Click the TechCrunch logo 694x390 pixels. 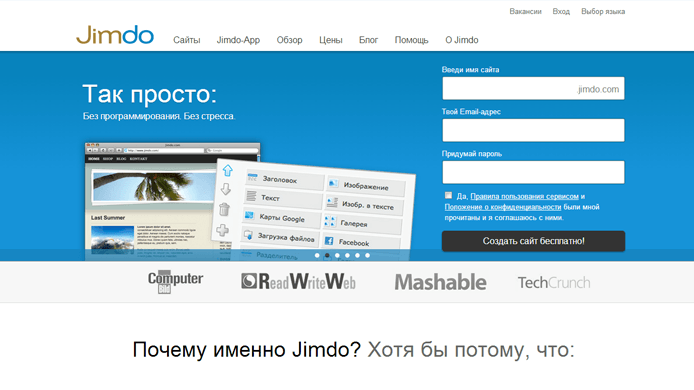click(554, 282)
